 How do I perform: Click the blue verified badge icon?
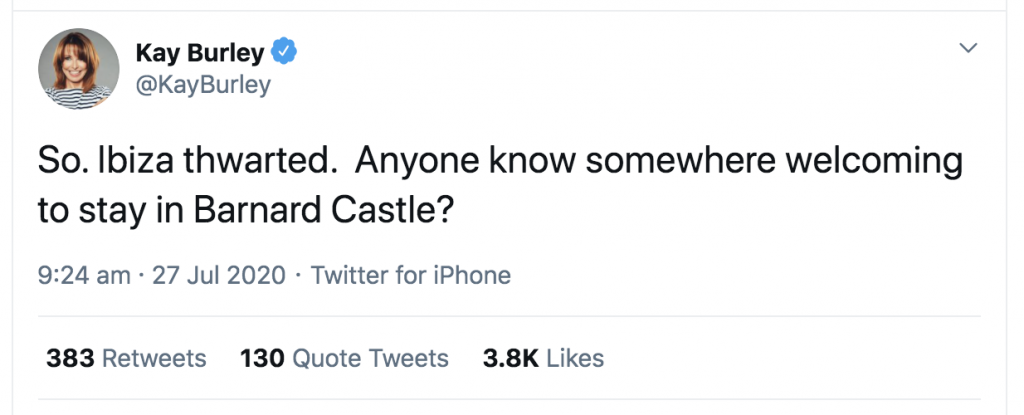tap(286, 50)
